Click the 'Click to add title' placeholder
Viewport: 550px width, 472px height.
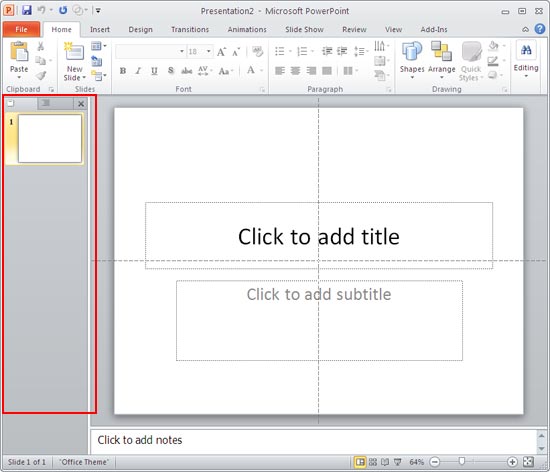[318, 236]
